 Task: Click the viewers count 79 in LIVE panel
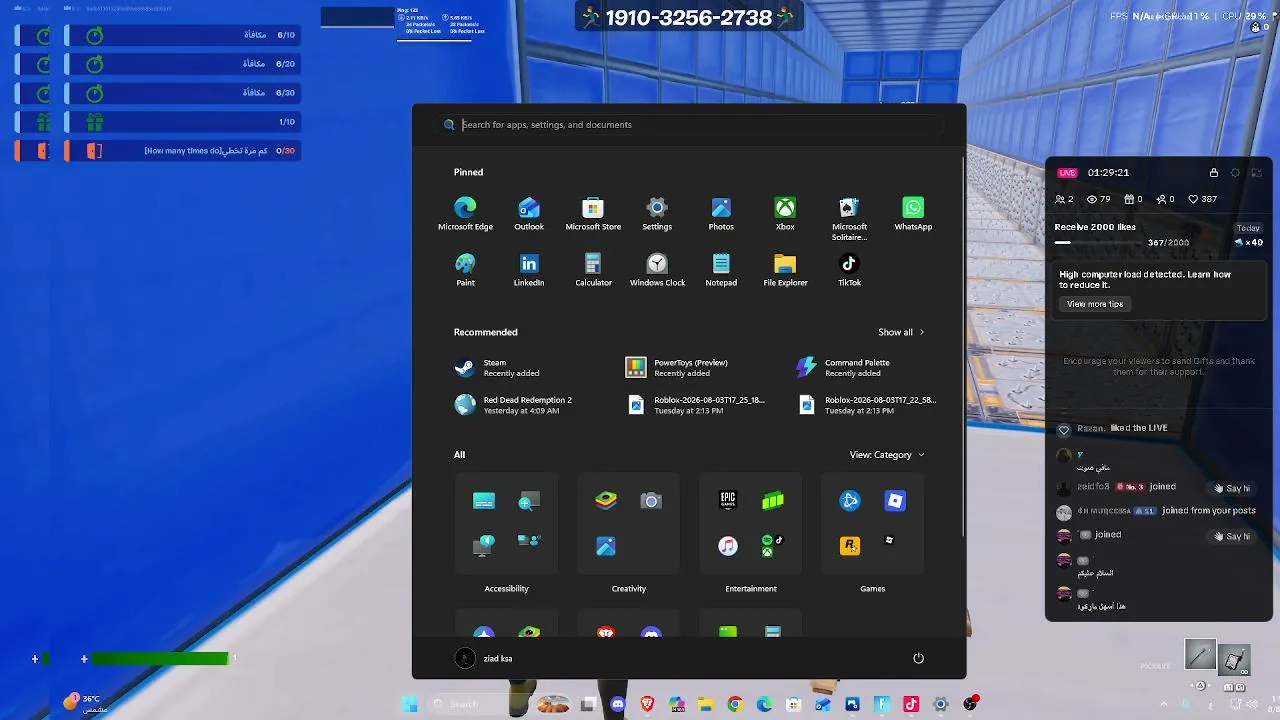(x=1099, y=199)
